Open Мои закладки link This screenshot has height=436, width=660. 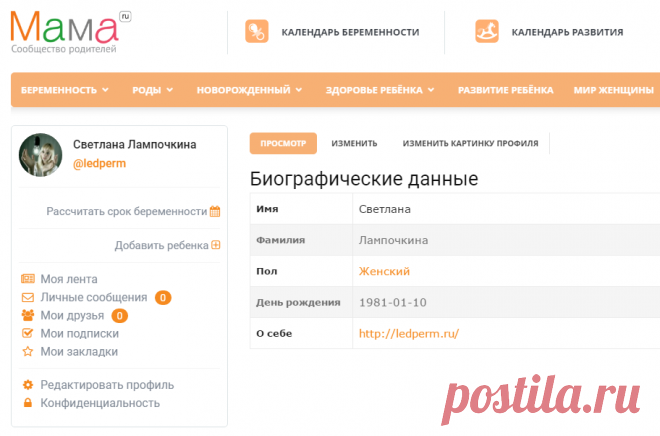click(79, 352)
